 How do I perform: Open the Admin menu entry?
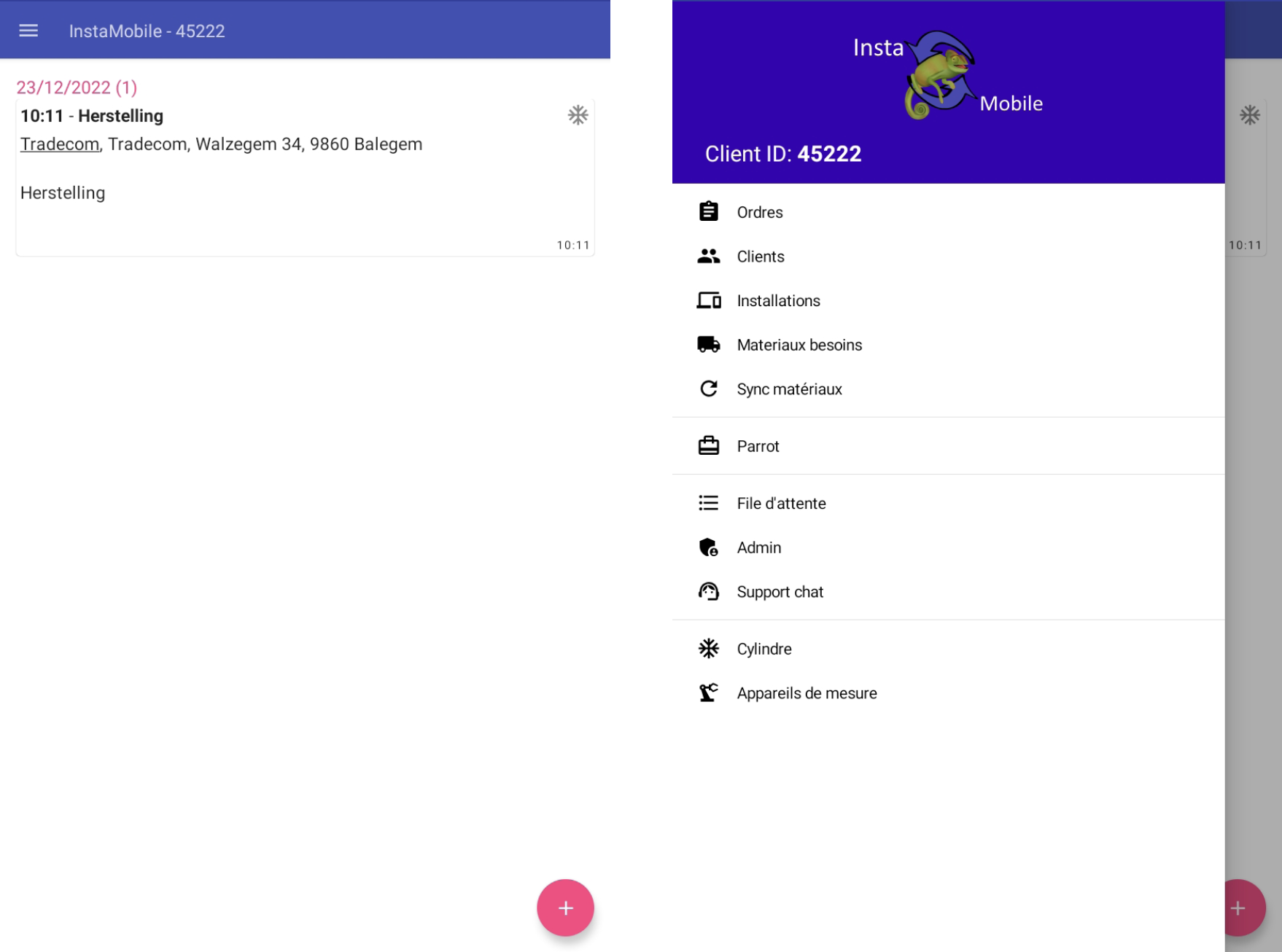tap(948, 547)
